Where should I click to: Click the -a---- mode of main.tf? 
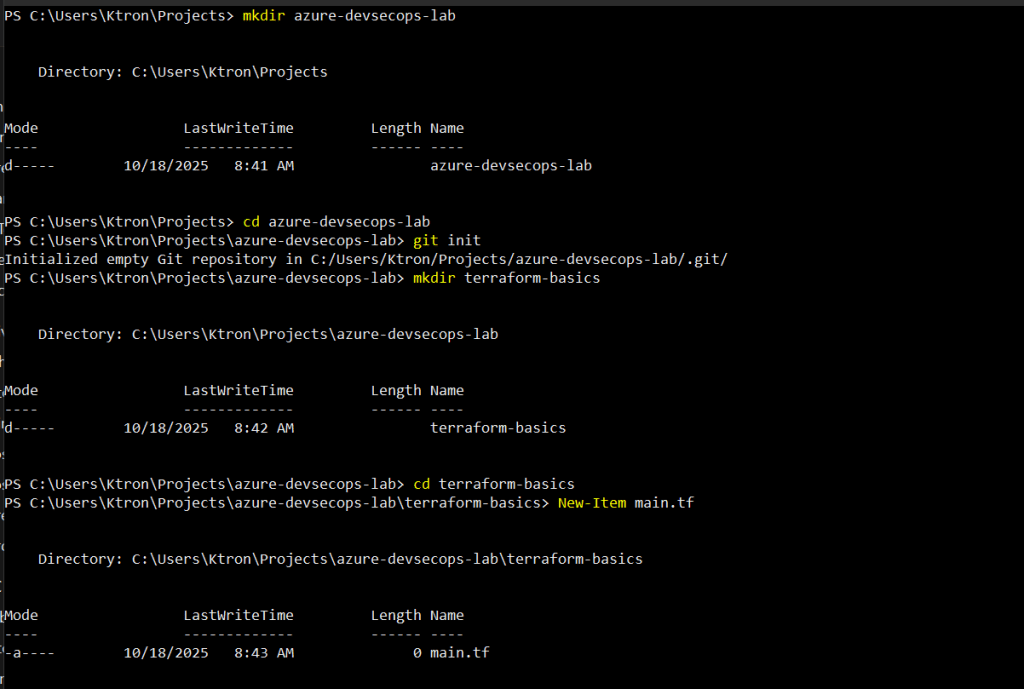point(29,653)
